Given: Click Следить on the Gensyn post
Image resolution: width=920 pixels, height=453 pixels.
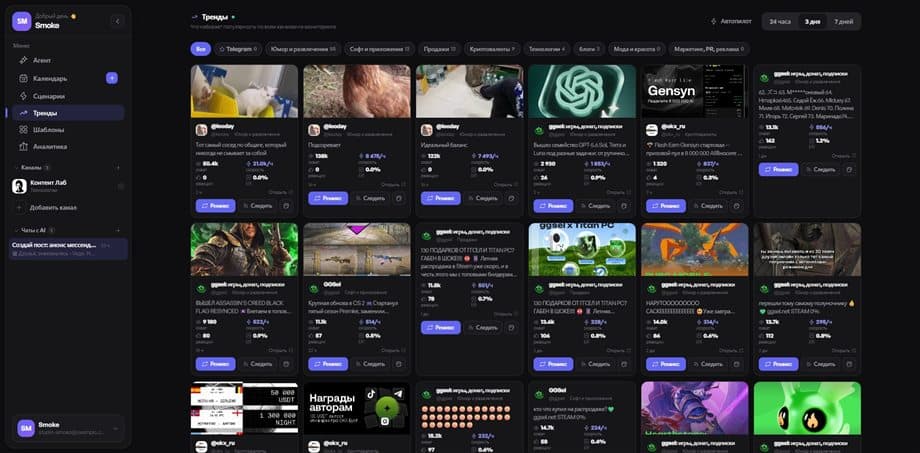Looking at the screenshot, I should coord(708,206).
